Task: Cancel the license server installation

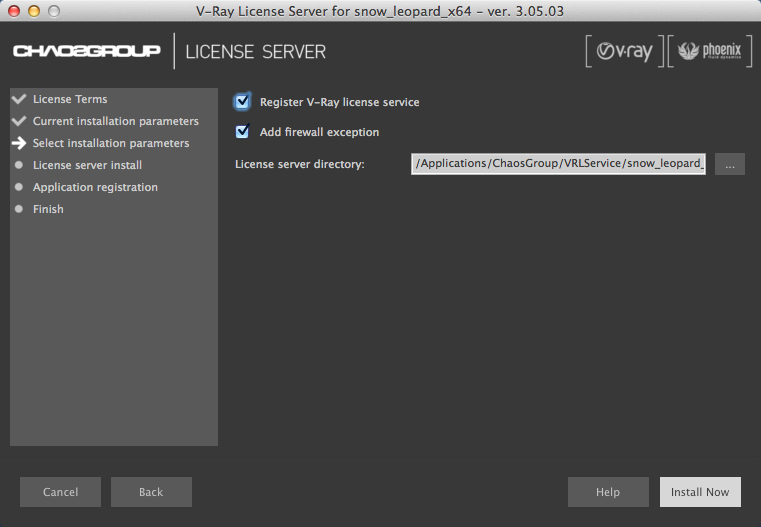Action: (61, 492)
